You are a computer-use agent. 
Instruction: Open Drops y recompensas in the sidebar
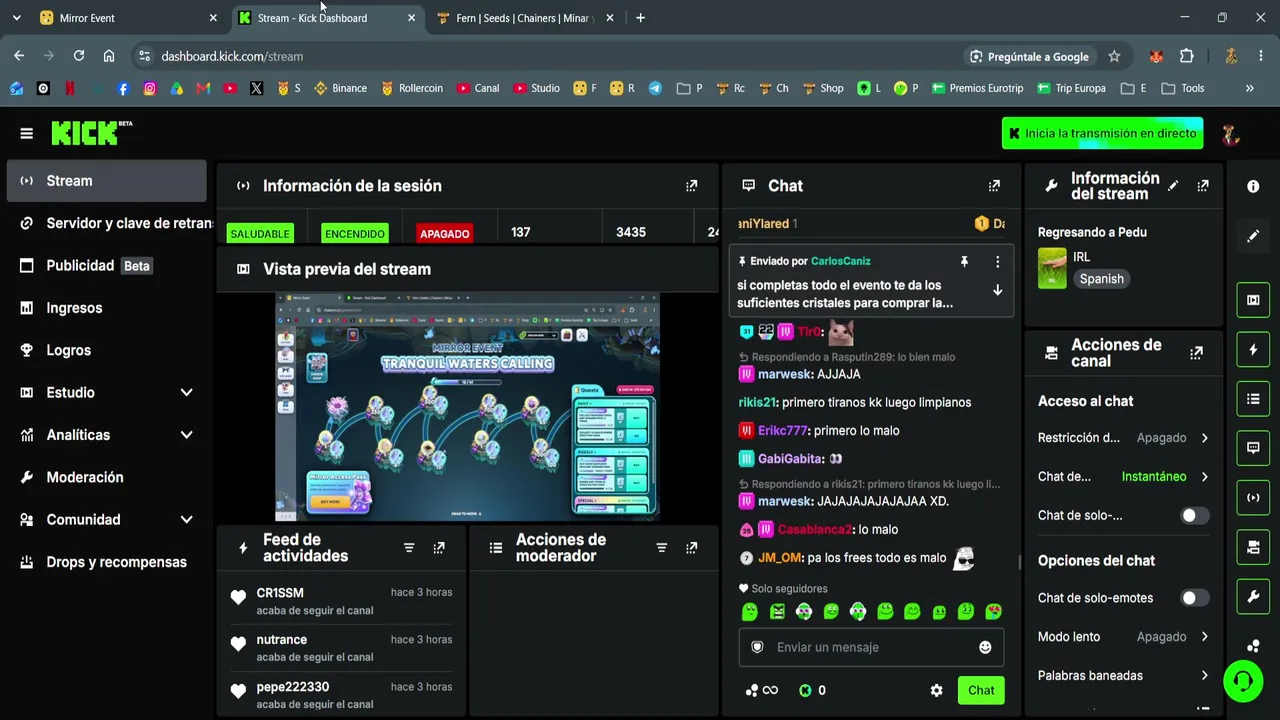tap(107, 562)
